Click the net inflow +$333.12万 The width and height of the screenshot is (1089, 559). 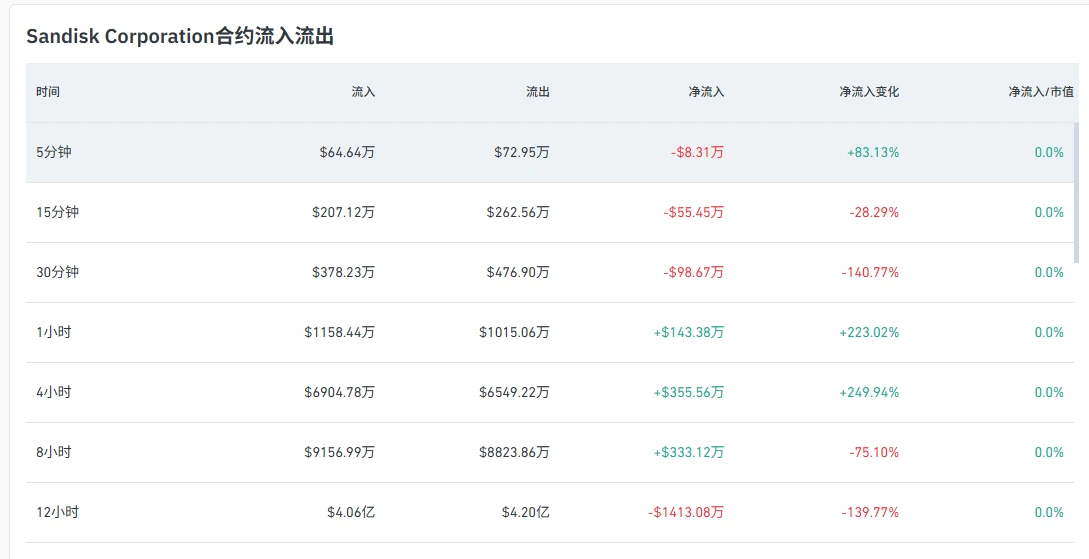point(689,452)
